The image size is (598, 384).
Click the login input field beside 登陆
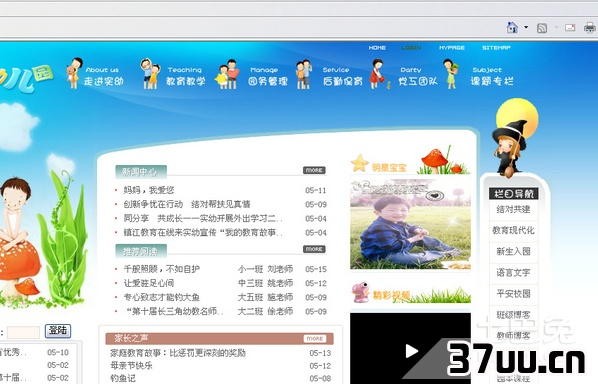[23, 332]
